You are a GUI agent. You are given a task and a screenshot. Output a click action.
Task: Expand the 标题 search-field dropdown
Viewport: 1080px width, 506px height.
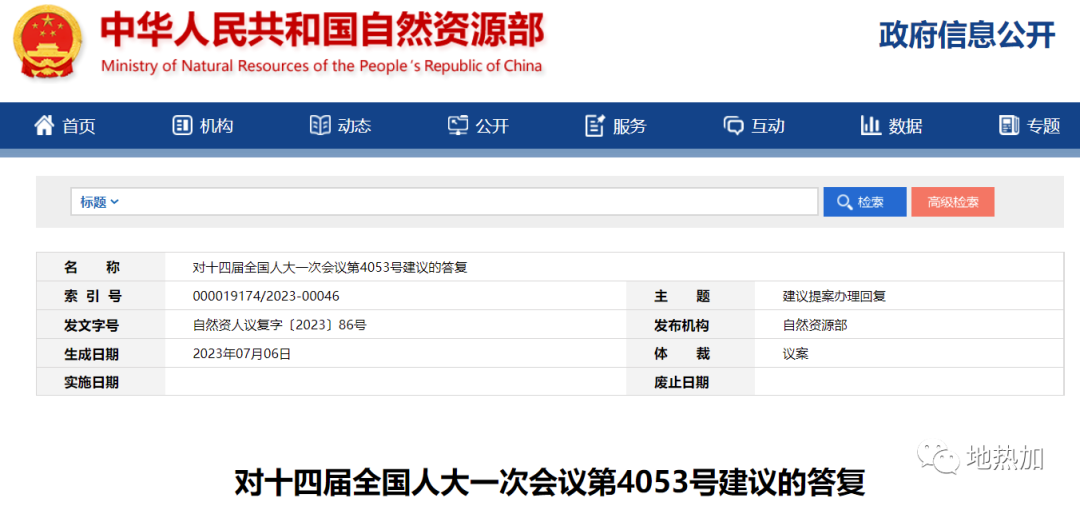pyautogui.click(x=99, y=202)
